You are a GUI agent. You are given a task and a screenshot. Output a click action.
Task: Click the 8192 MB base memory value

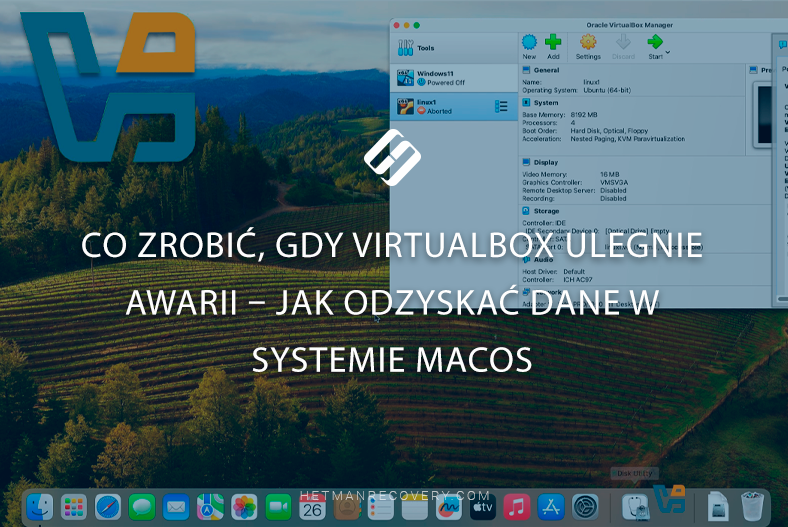(x=584, y=115)
